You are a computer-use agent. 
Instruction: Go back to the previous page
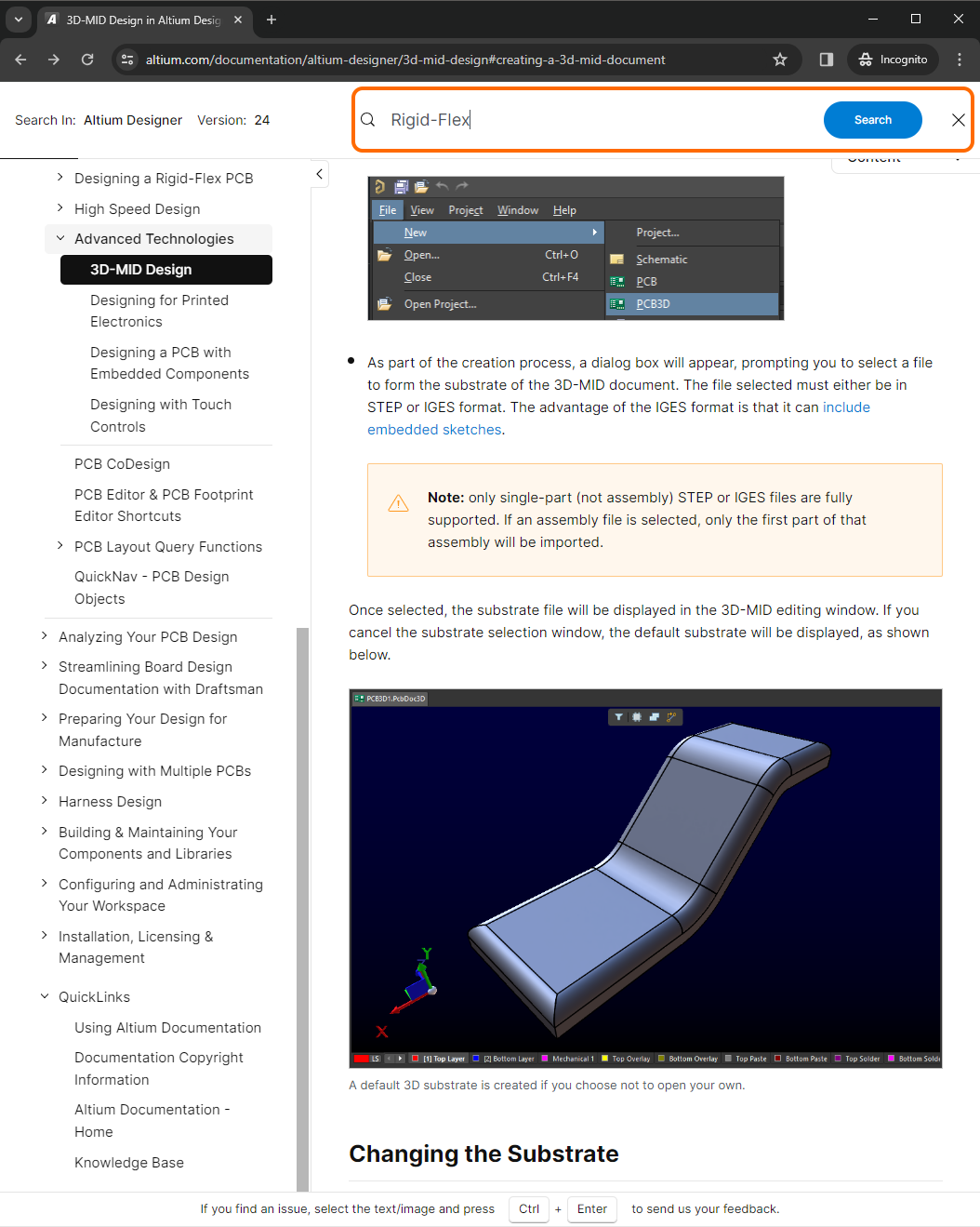(20, 60)
